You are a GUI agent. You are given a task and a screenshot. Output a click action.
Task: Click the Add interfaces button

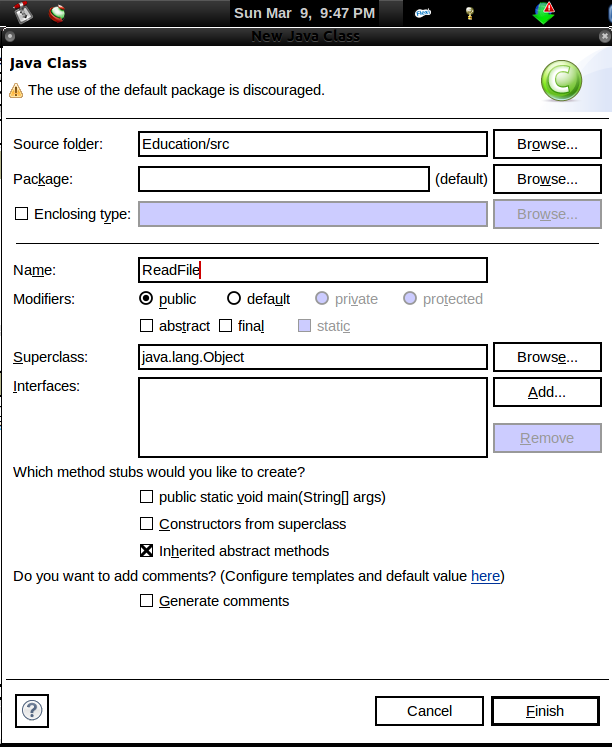[547, 392]
